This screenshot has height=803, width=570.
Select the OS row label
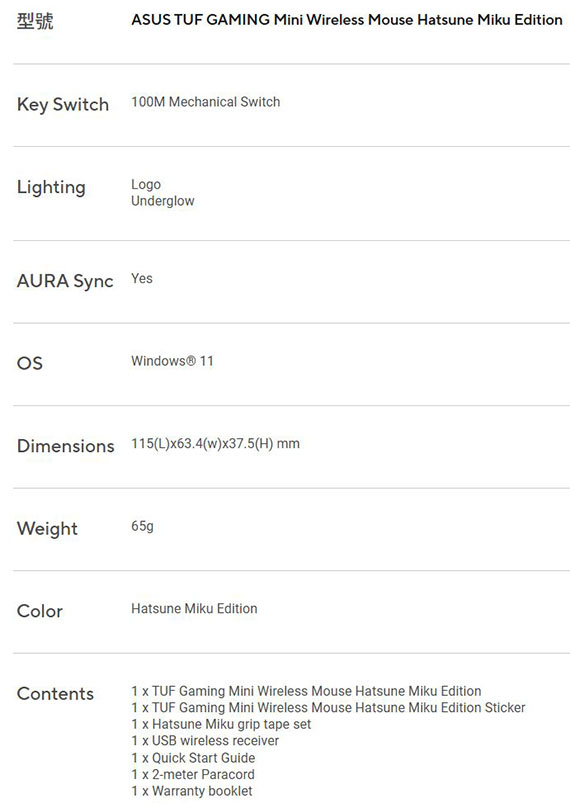[x=30, y=363]
